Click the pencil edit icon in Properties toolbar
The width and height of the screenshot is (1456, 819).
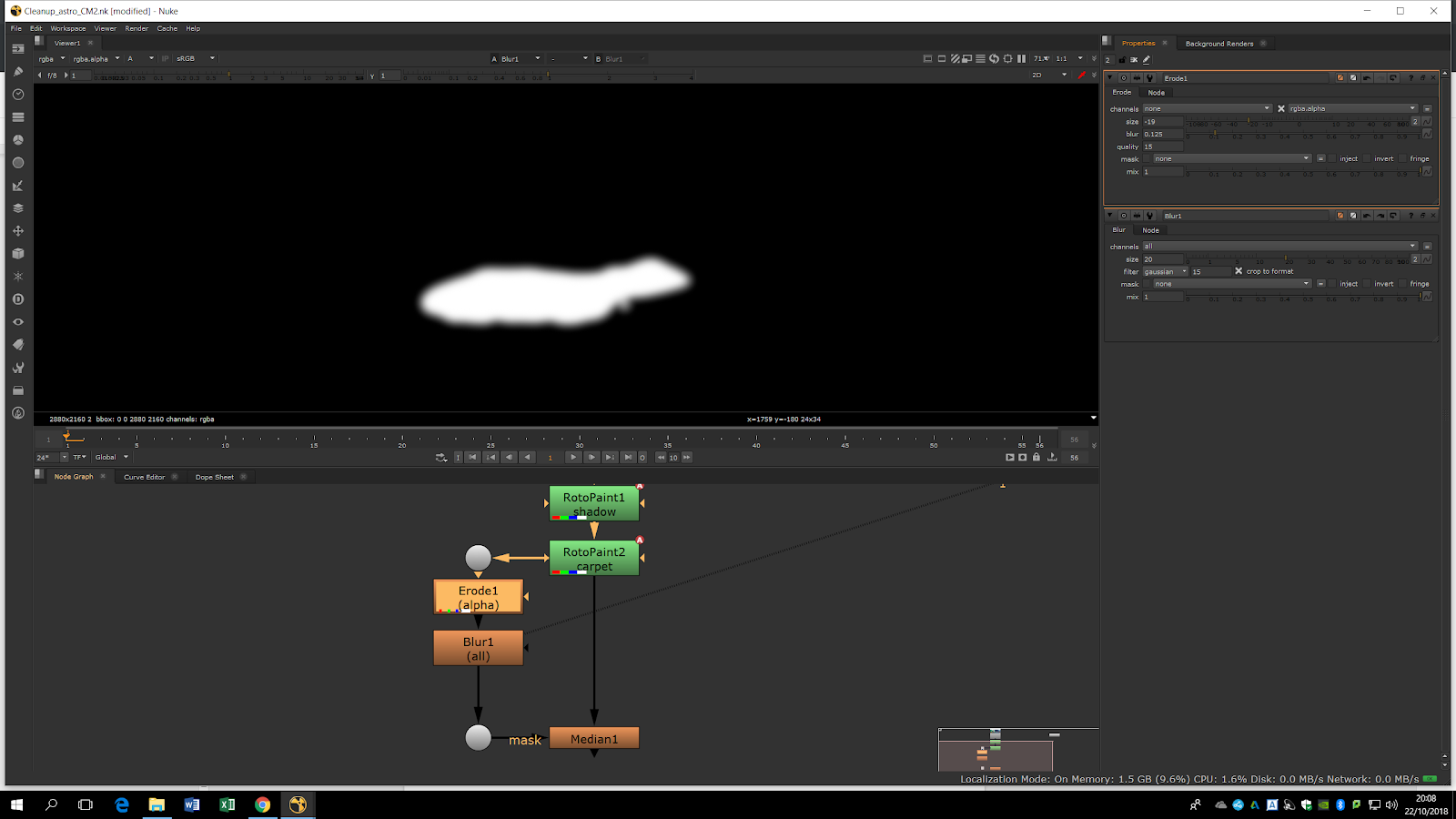pos(1147,60)
